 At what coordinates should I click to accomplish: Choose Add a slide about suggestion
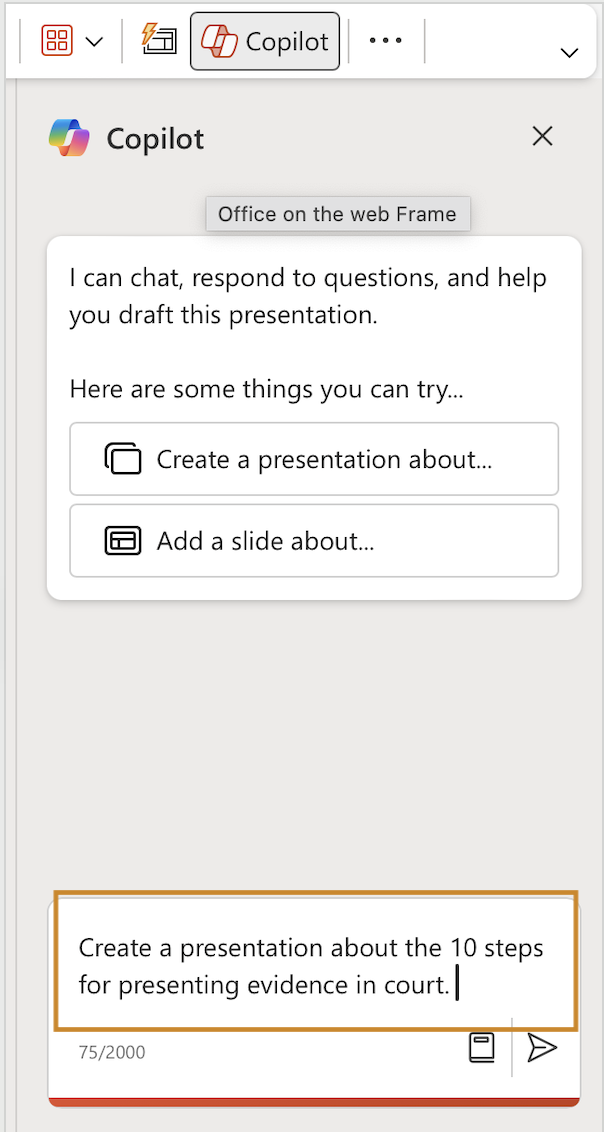point(314,541)
